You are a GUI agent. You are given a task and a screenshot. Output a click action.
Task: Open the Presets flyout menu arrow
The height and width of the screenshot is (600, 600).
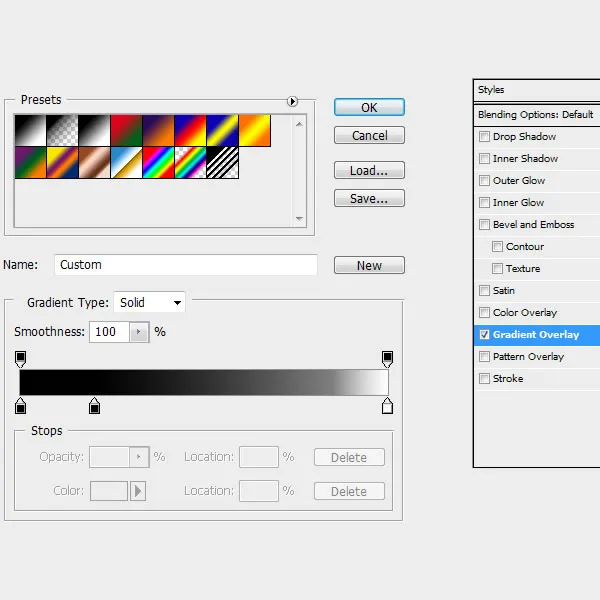[x=292, y=101]
